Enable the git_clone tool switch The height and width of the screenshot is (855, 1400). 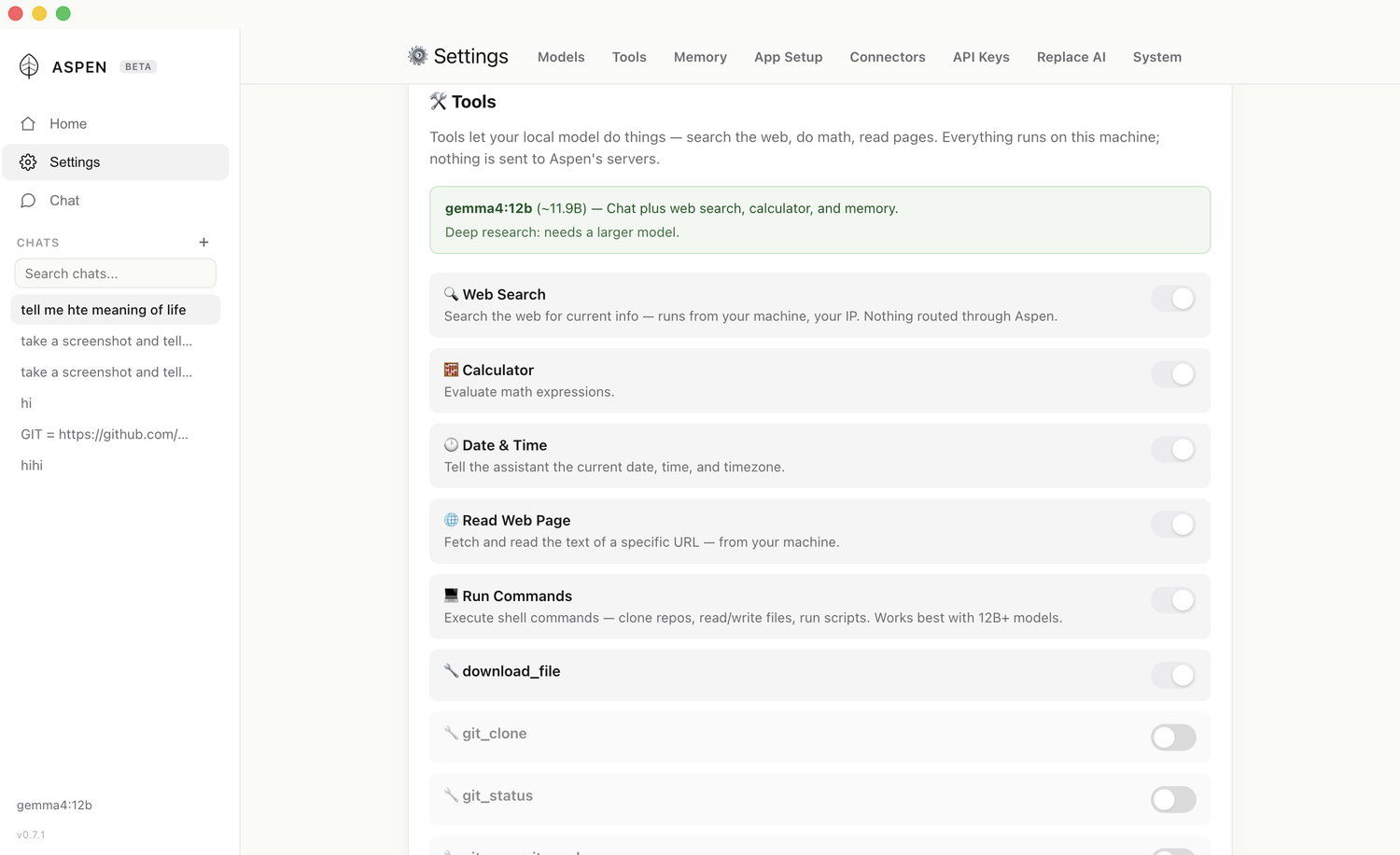pos(1173,737)
